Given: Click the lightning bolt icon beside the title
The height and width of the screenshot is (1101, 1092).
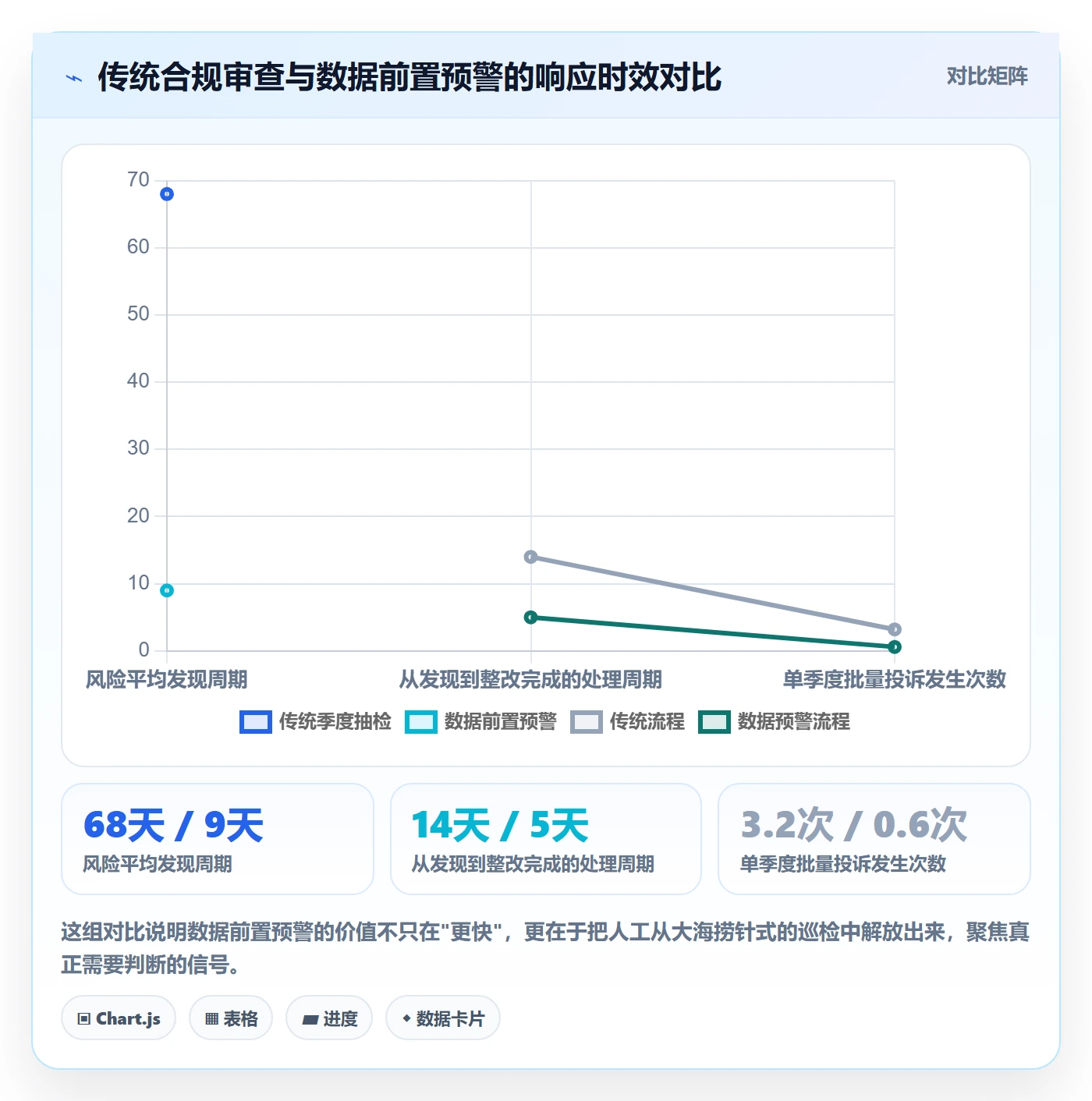Looking at the screenshot, I should [74, 78].
